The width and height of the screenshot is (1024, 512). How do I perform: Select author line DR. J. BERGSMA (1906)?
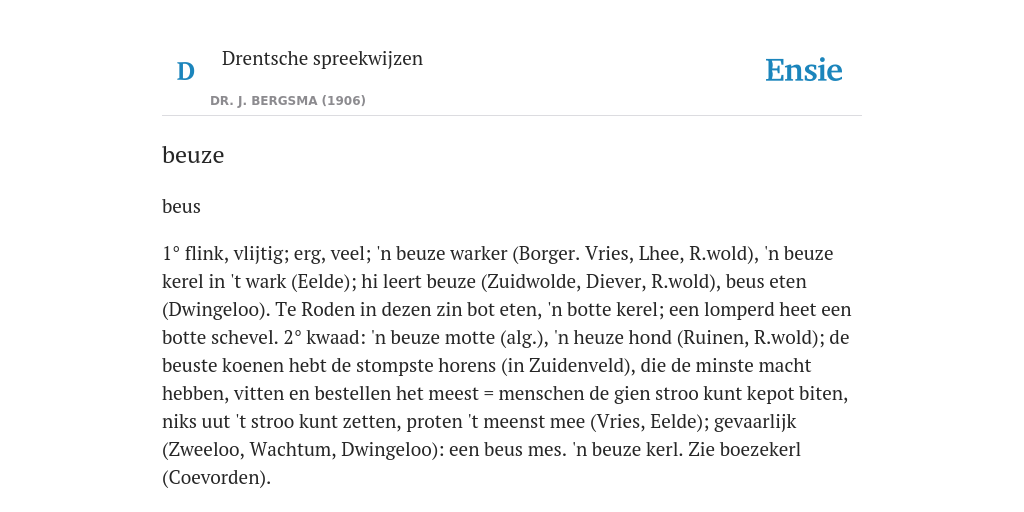(x=287, y=101)
